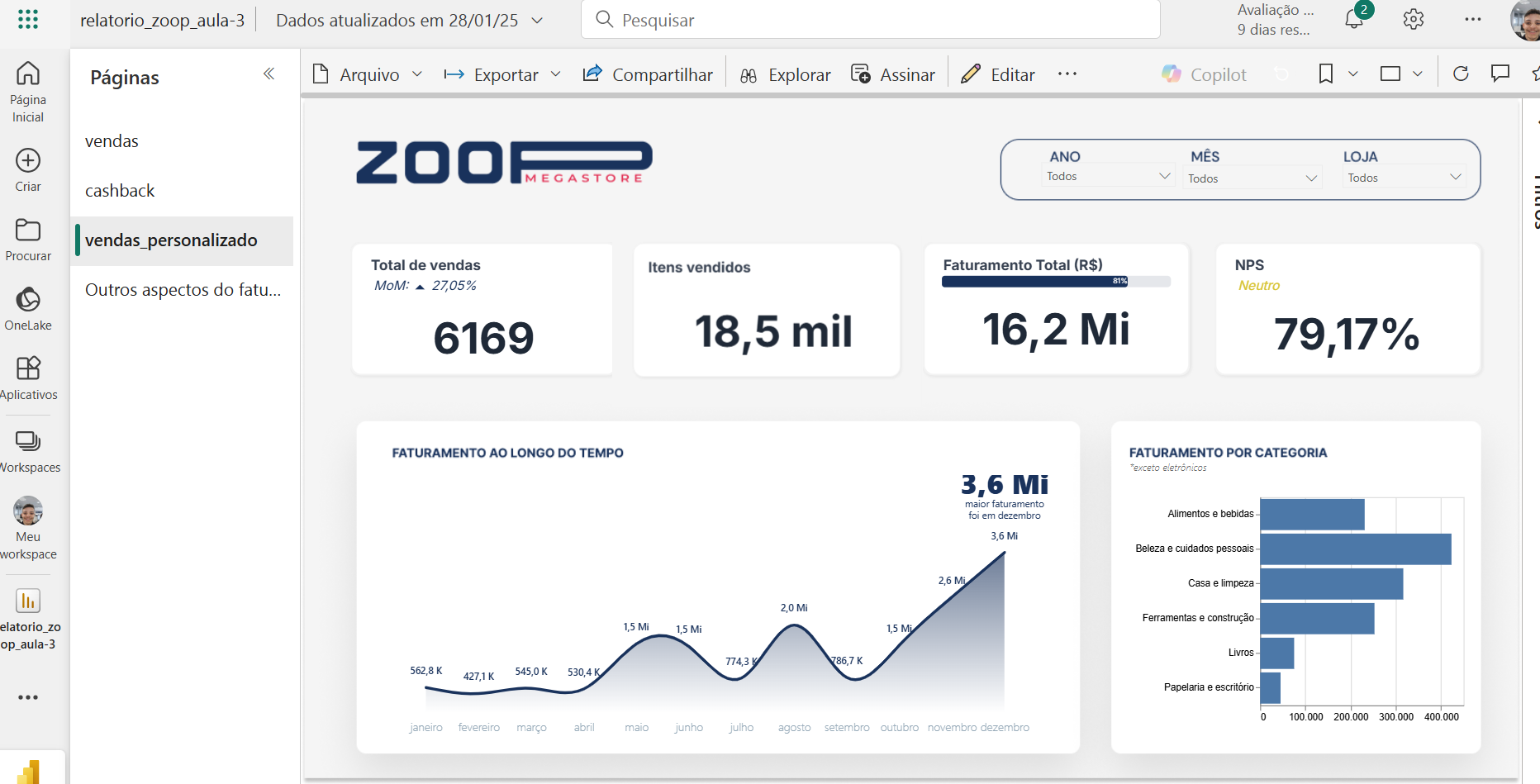Click the Casa e limpeza bar
Image resolution: width=1540 pixels, height=784 pixels.
pyautogui.click(x=1332, y=584)
